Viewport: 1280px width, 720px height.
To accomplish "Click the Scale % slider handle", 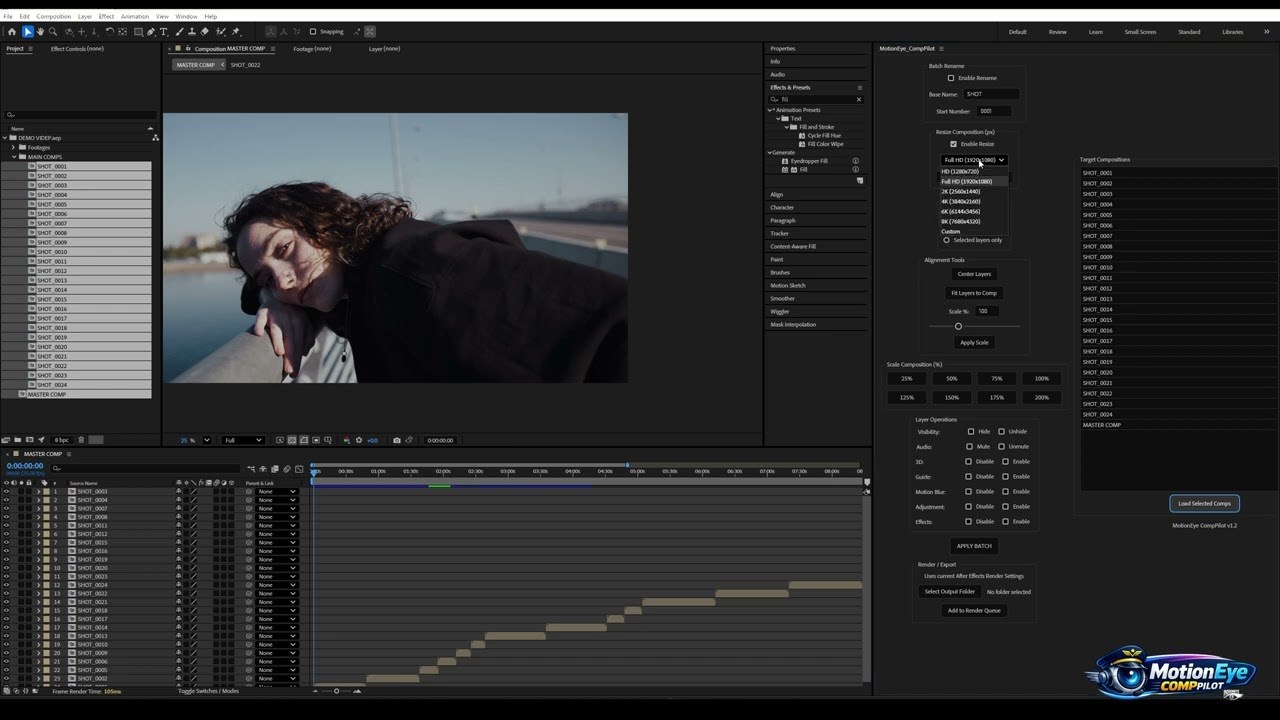I will click(x=958, y=326).
